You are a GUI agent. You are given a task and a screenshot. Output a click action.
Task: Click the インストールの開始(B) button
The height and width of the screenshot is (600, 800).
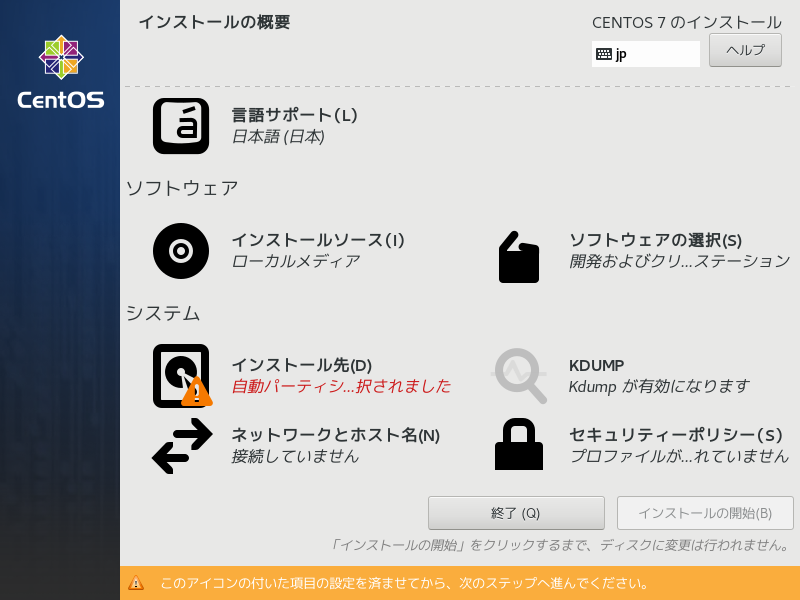[705, 513]
